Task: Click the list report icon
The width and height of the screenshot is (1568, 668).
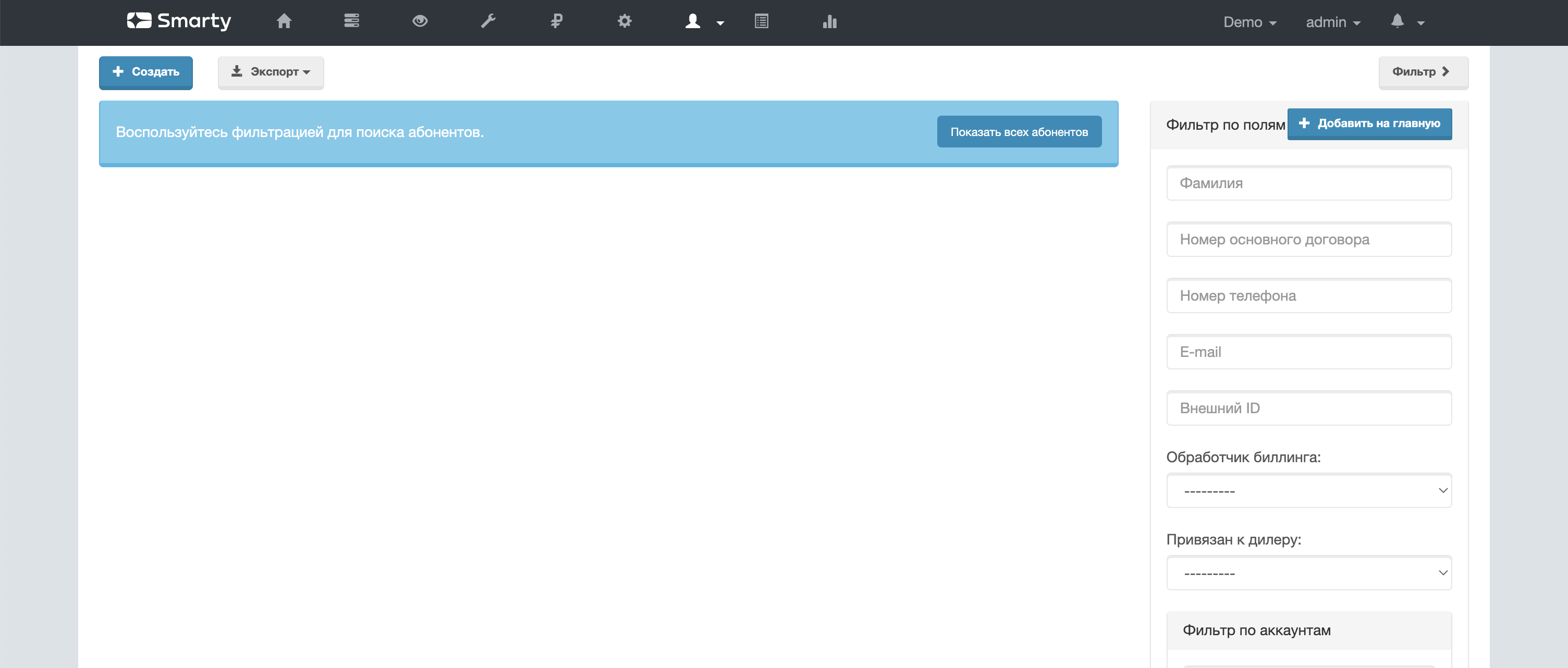Action: pyautogui.click(x=761, y=22)
